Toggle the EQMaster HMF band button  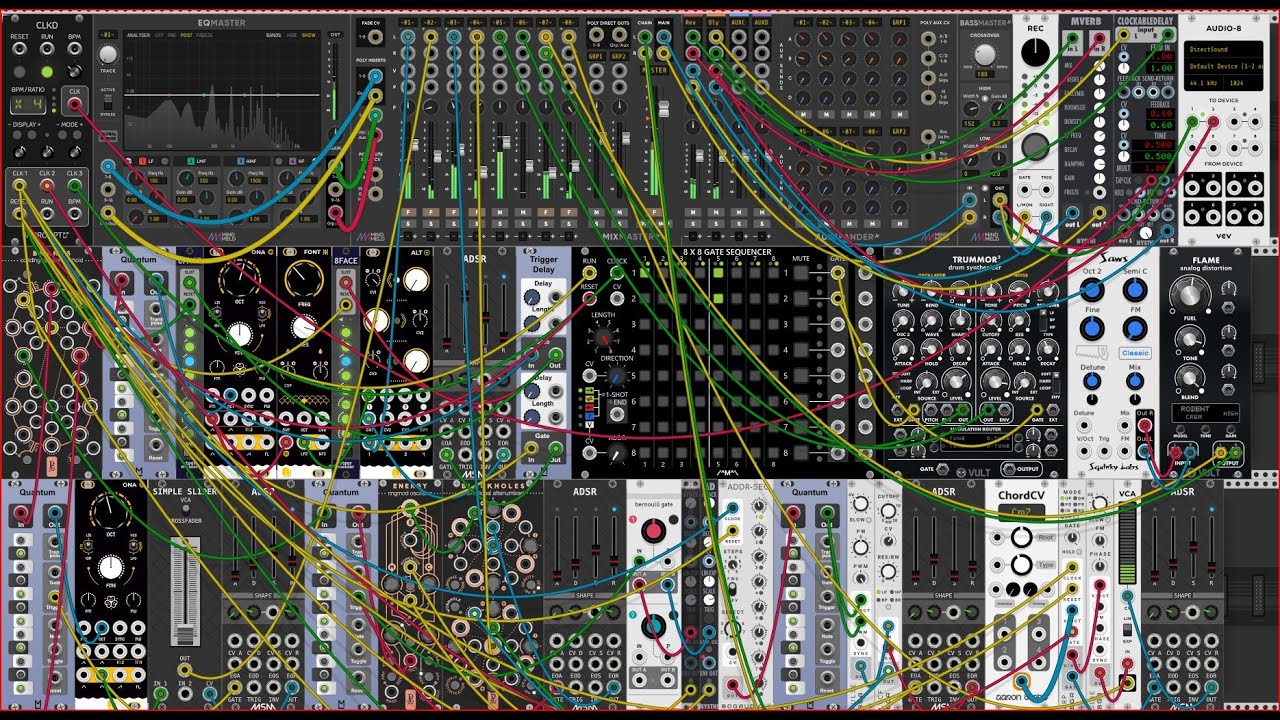241,160
